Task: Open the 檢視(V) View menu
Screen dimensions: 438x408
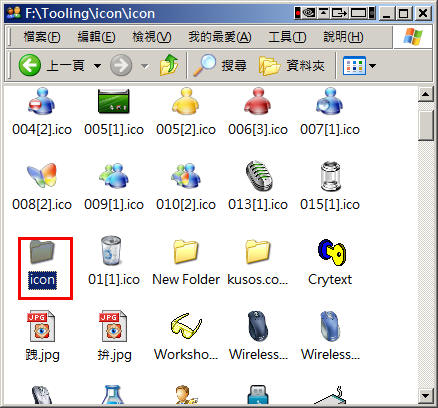Action: (x=152, y=37)
